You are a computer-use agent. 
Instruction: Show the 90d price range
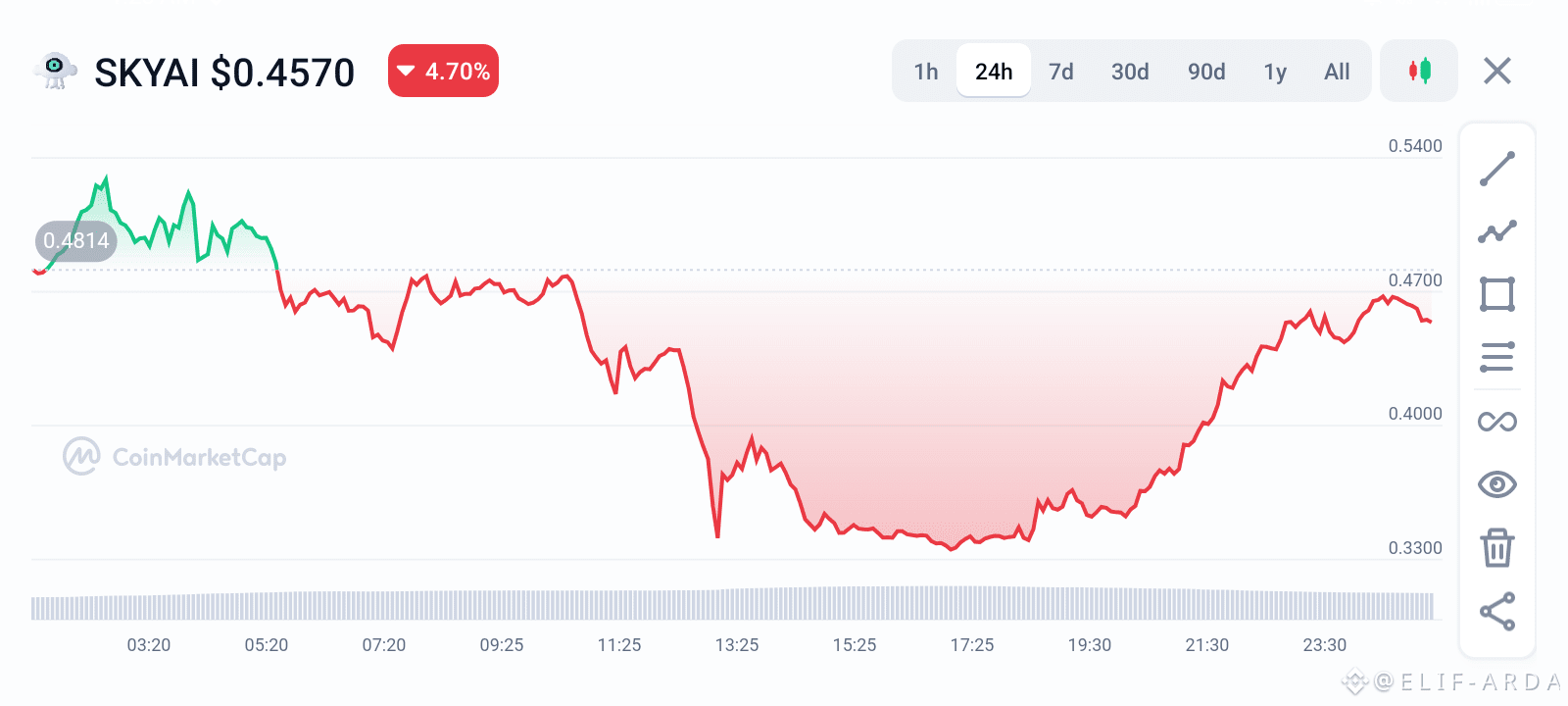click(1206, 72)
